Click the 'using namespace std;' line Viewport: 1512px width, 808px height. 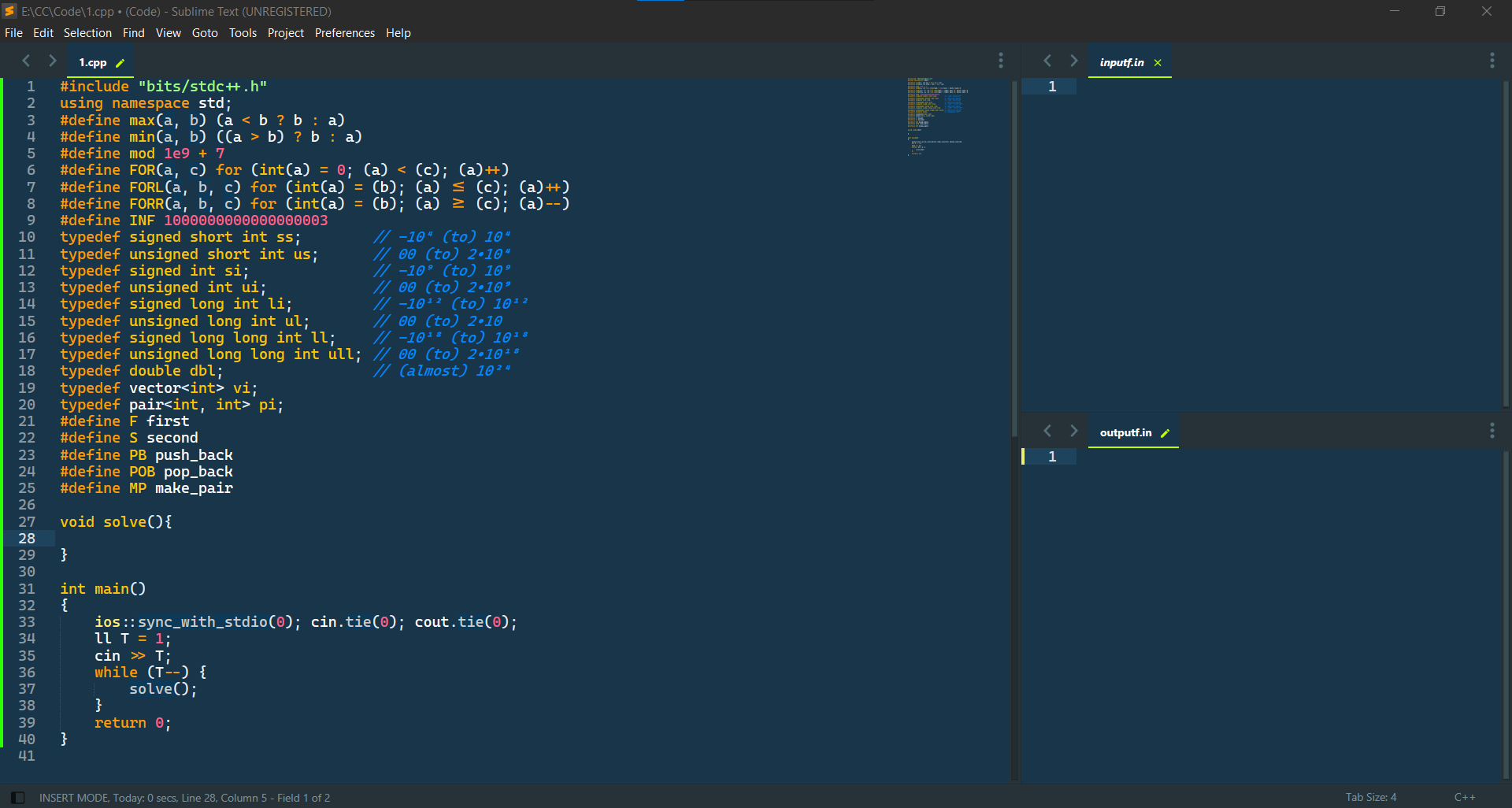click(x=146, y=103)
